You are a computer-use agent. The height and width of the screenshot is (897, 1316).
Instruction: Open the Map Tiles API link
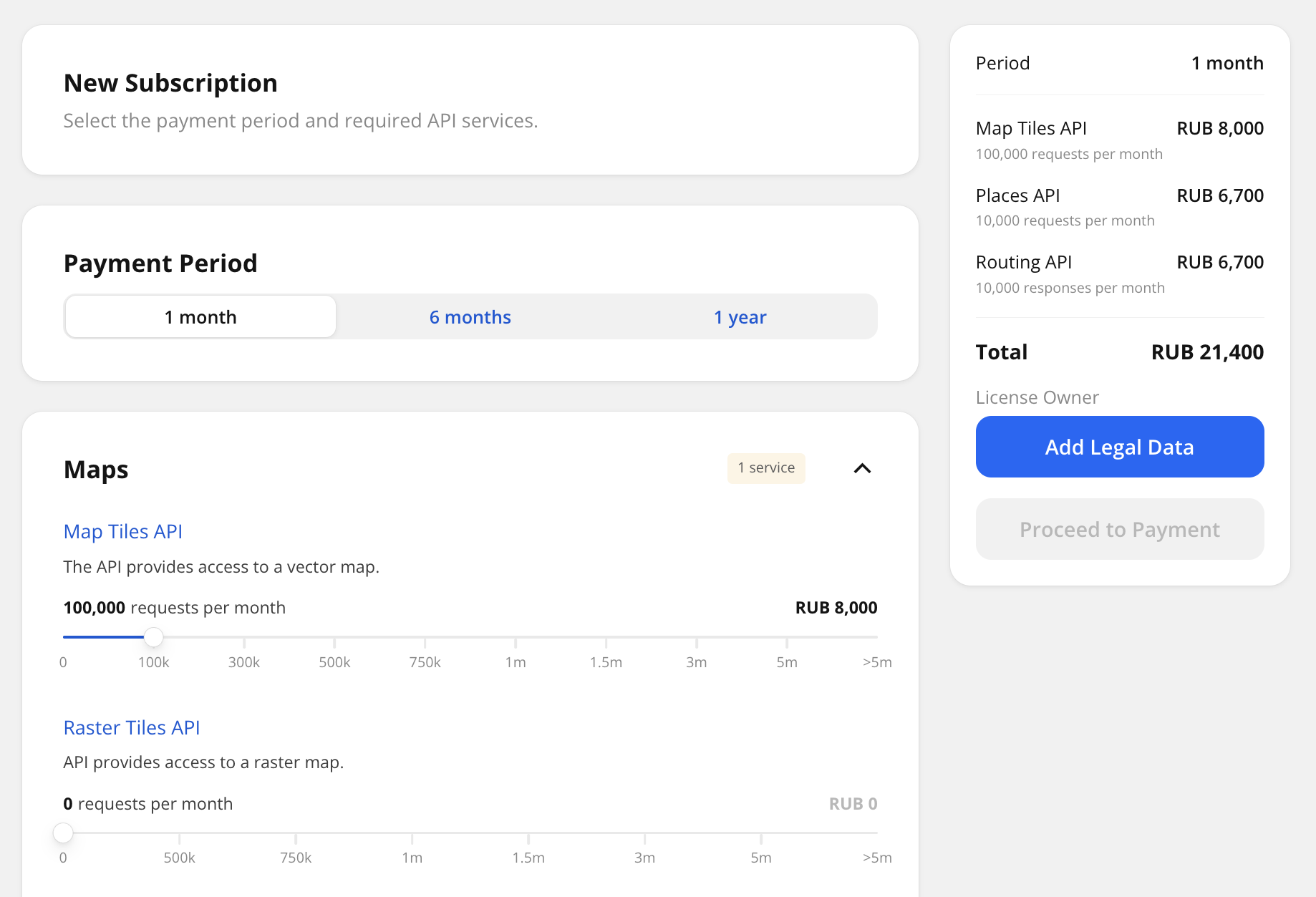pos(122,531)
